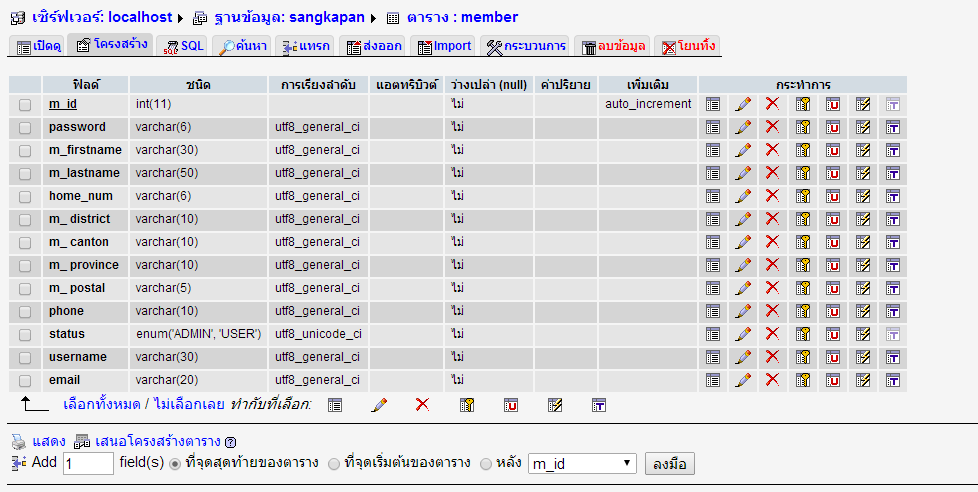Select radio ที่จุดสุดท้ายของตาราง
This screenshot has width=978, height=492.
tap(175, 464)
